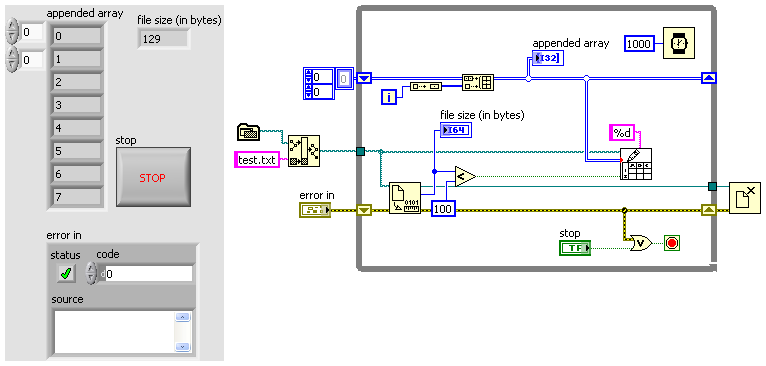Screen dimensions: 766x366
Task: Select the Less Than comparison node
Action: click(x=465, y=176)
